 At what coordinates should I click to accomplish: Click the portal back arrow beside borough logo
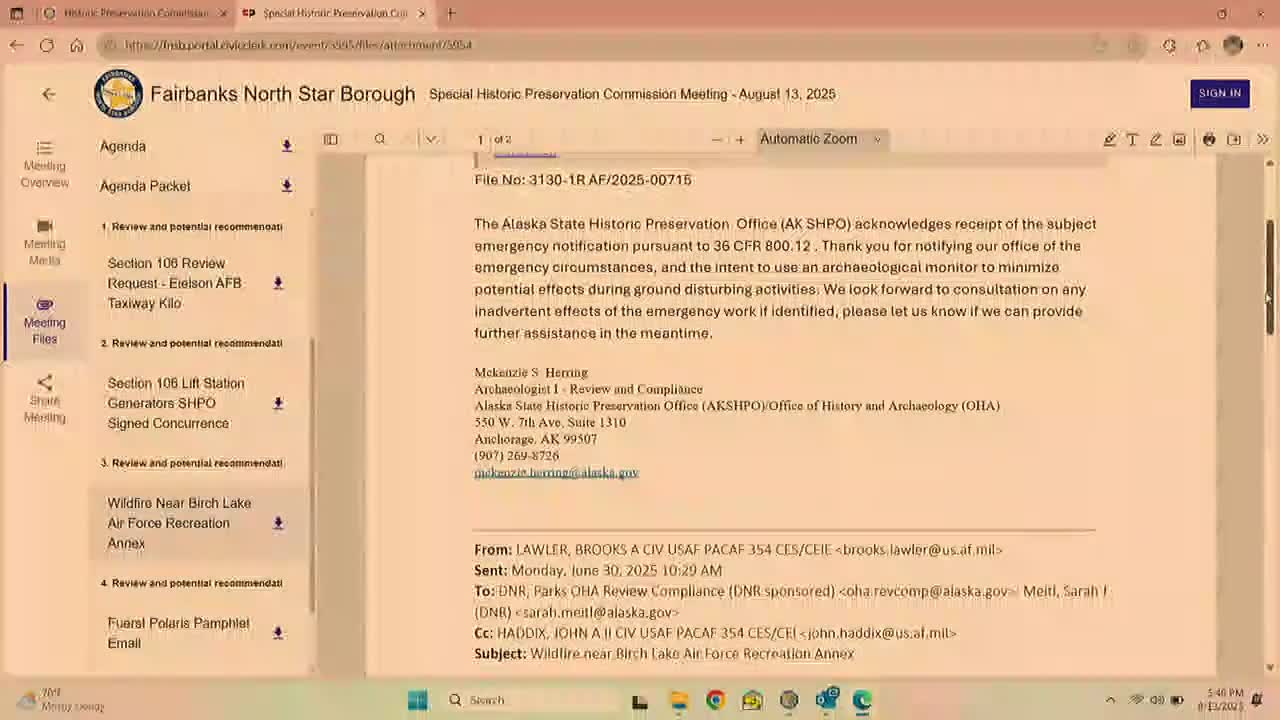tap(49, 94)
